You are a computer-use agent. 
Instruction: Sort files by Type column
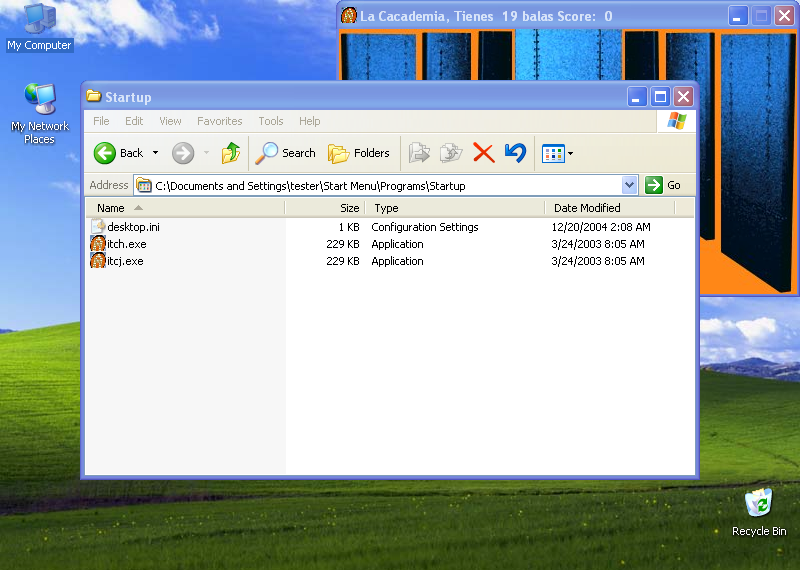pos(455,208)
